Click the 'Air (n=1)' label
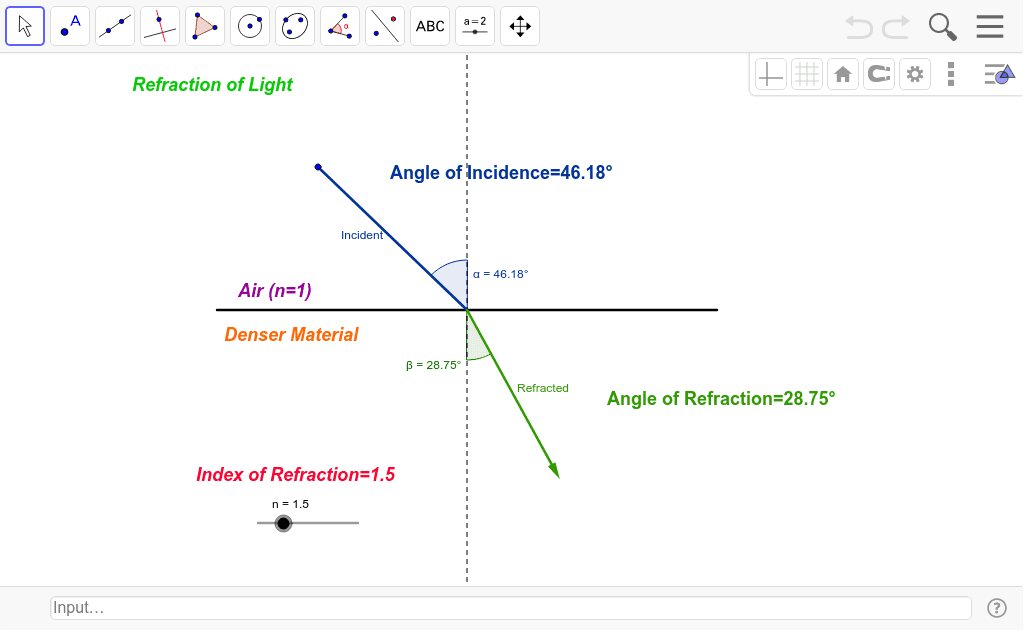The height and width of the screenshot is (631, 1024). 274,291
